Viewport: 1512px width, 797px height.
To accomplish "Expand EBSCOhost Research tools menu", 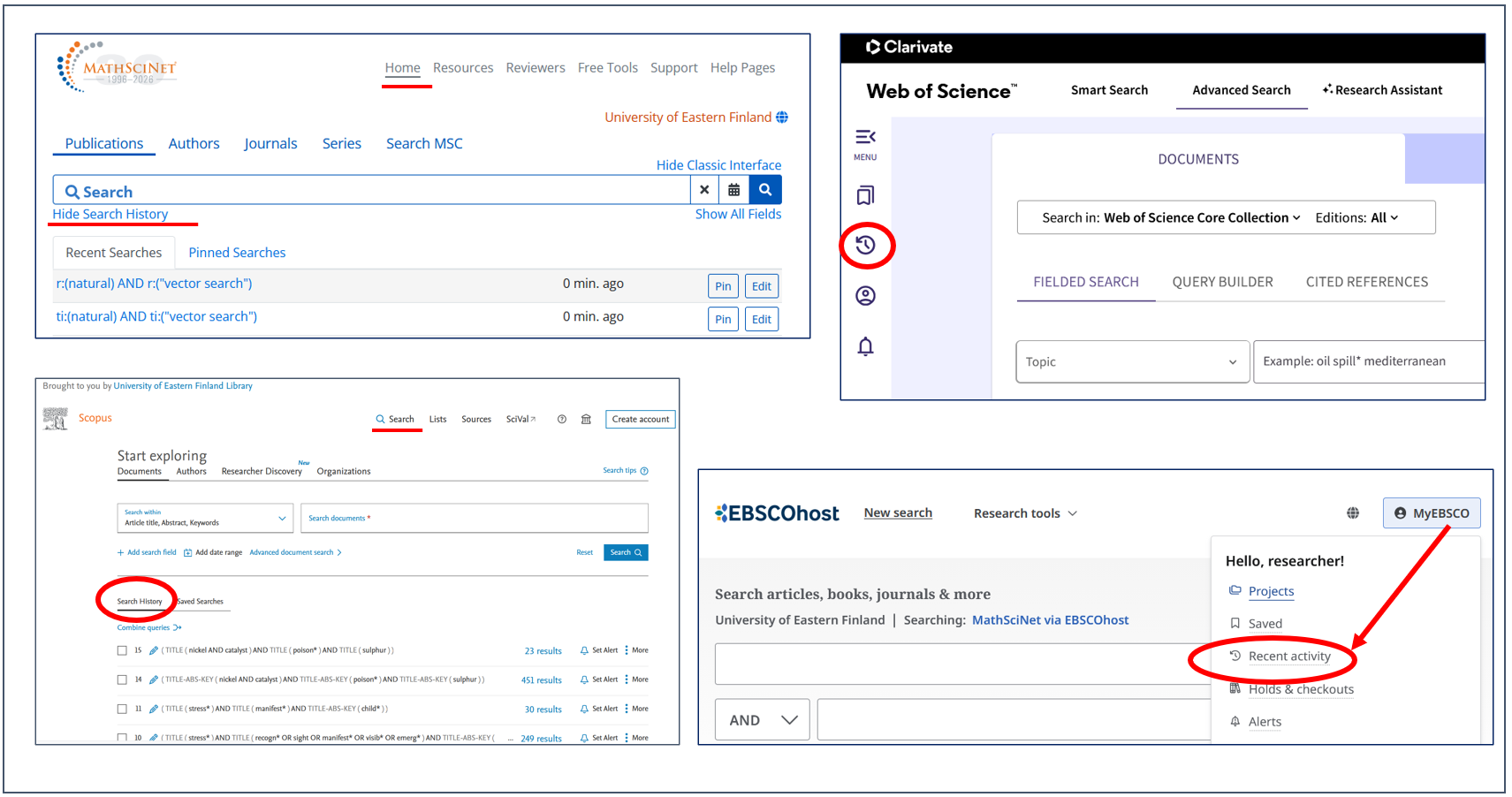I will point(1025,513).
